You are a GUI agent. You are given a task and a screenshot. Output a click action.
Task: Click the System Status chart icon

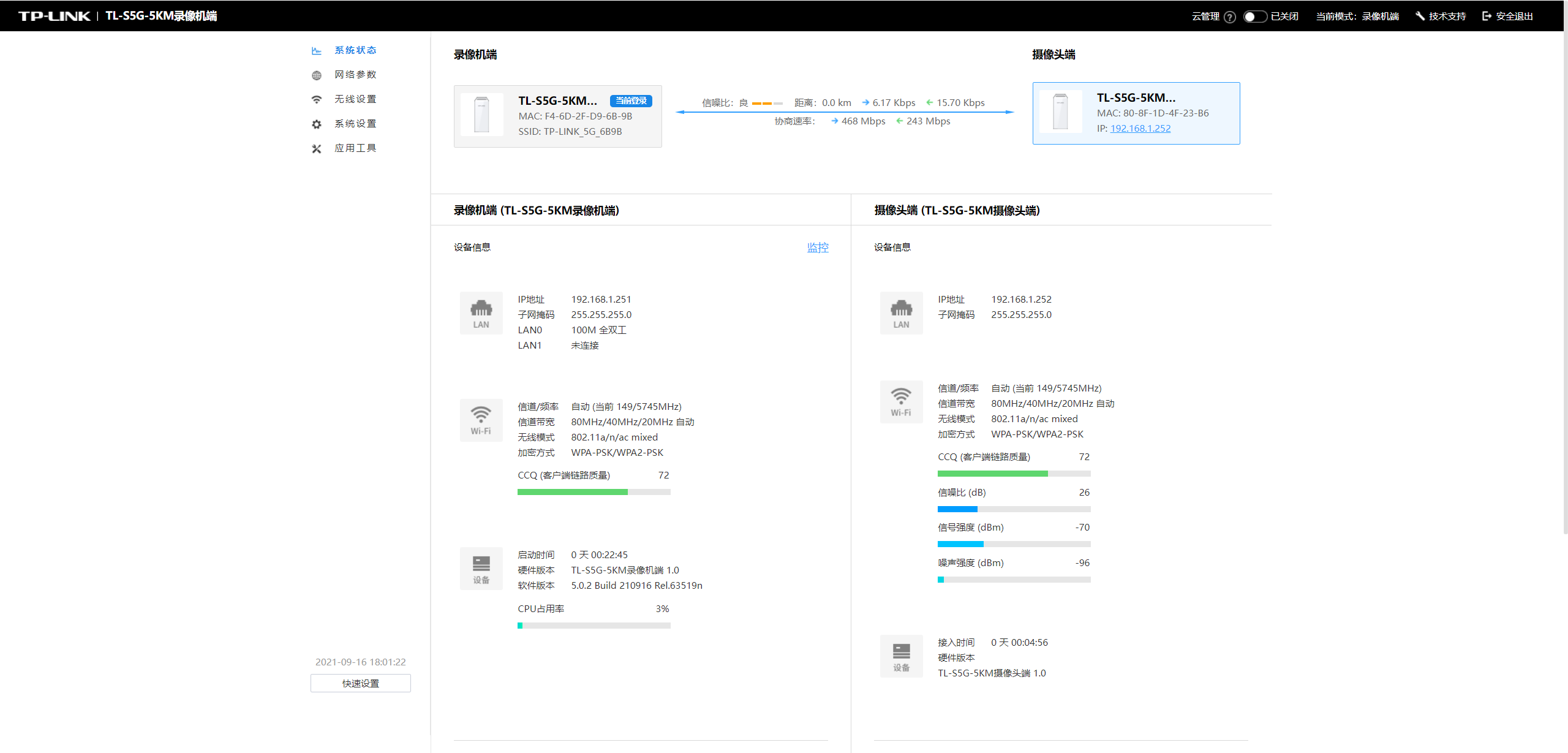pyautogui.click(x=316, y=50)
